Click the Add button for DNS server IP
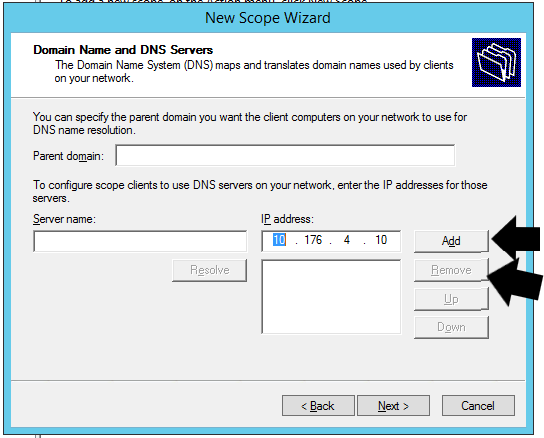The image size is (544, 438). coord(451,241)
